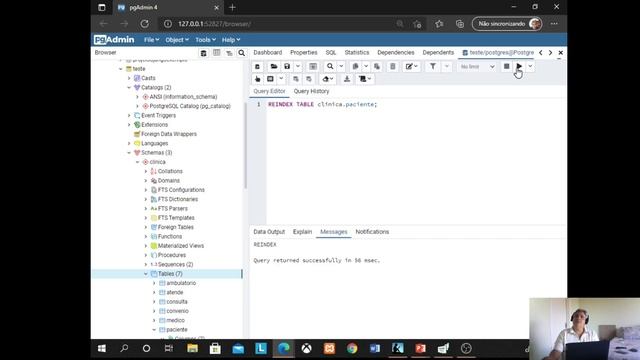Click the Filter funnel icon
Viewport: 640px width, 360px height.
click(x=432, y=67)
